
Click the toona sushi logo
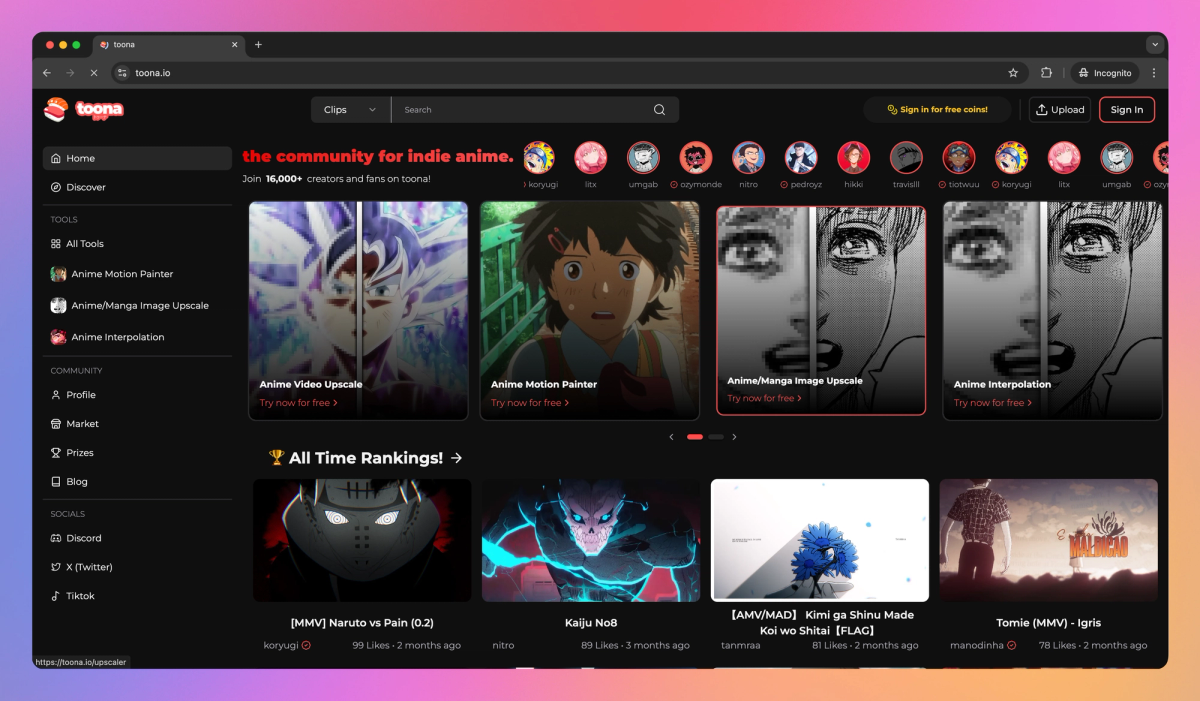[57, 109]
